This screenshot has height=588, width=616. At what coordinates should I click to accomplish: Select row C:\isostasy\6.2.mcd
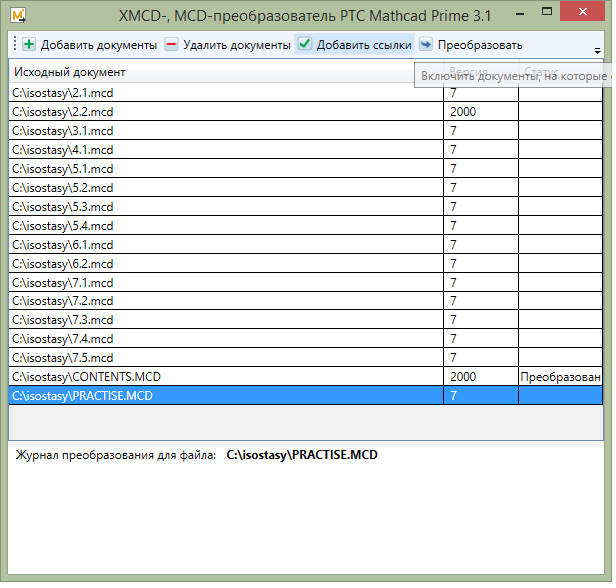(x=305, y=264)
